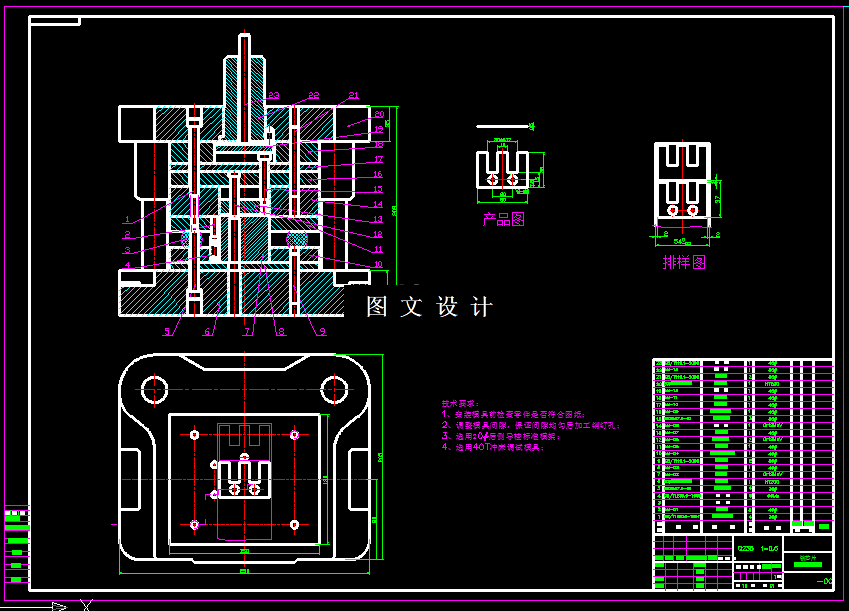Viewport: 849px width, 611px height.
Task: Select the HT200 material cell in the parts list
Action: [x=770, y=483]
